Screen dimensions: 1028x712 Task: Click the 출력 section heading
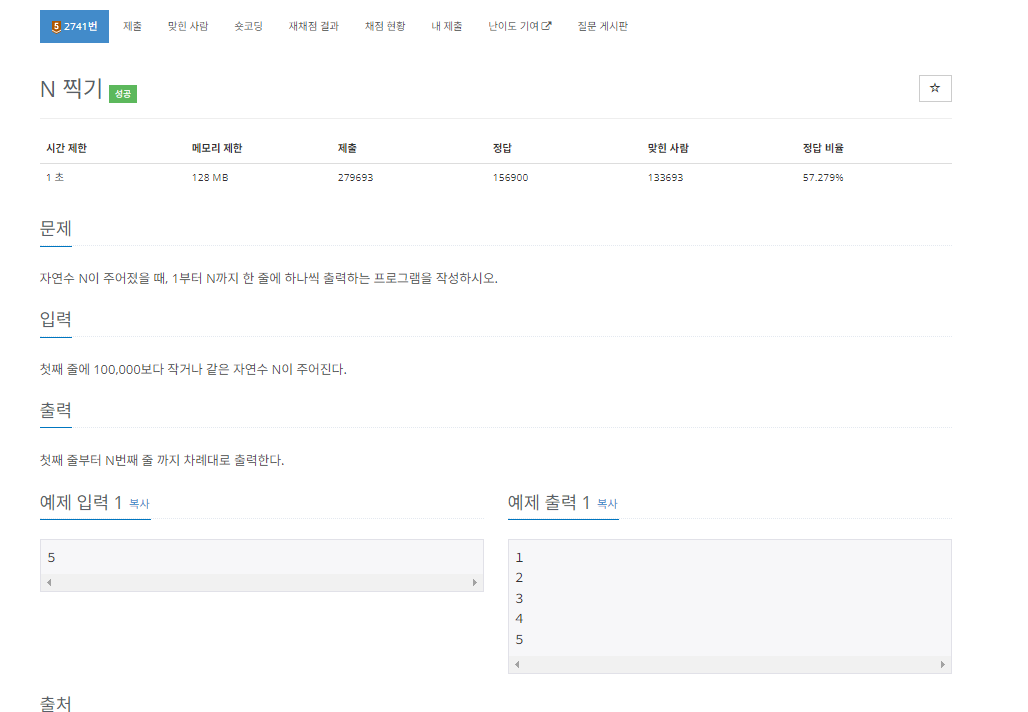coord(56,410)
